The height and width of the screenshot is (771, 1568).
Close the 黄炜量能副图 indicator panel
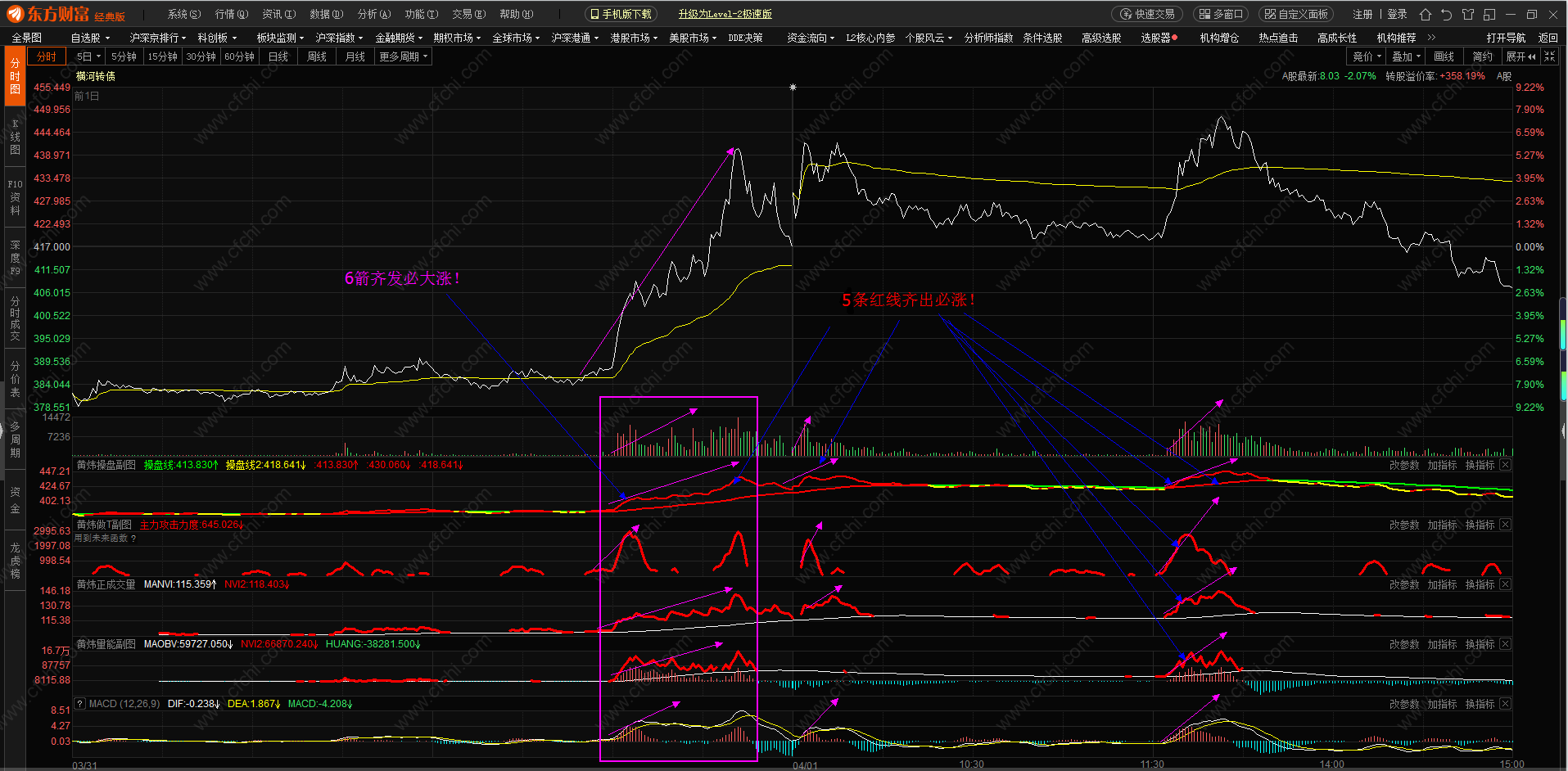click(x=1505, y=644)
